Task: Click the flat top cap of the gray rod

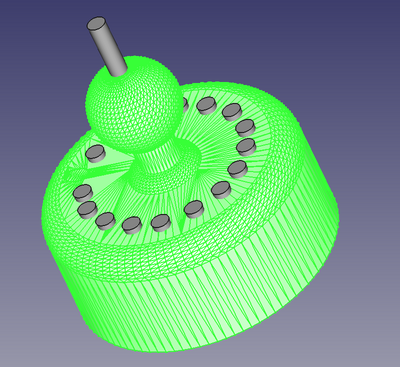Action: click(96, 24)
